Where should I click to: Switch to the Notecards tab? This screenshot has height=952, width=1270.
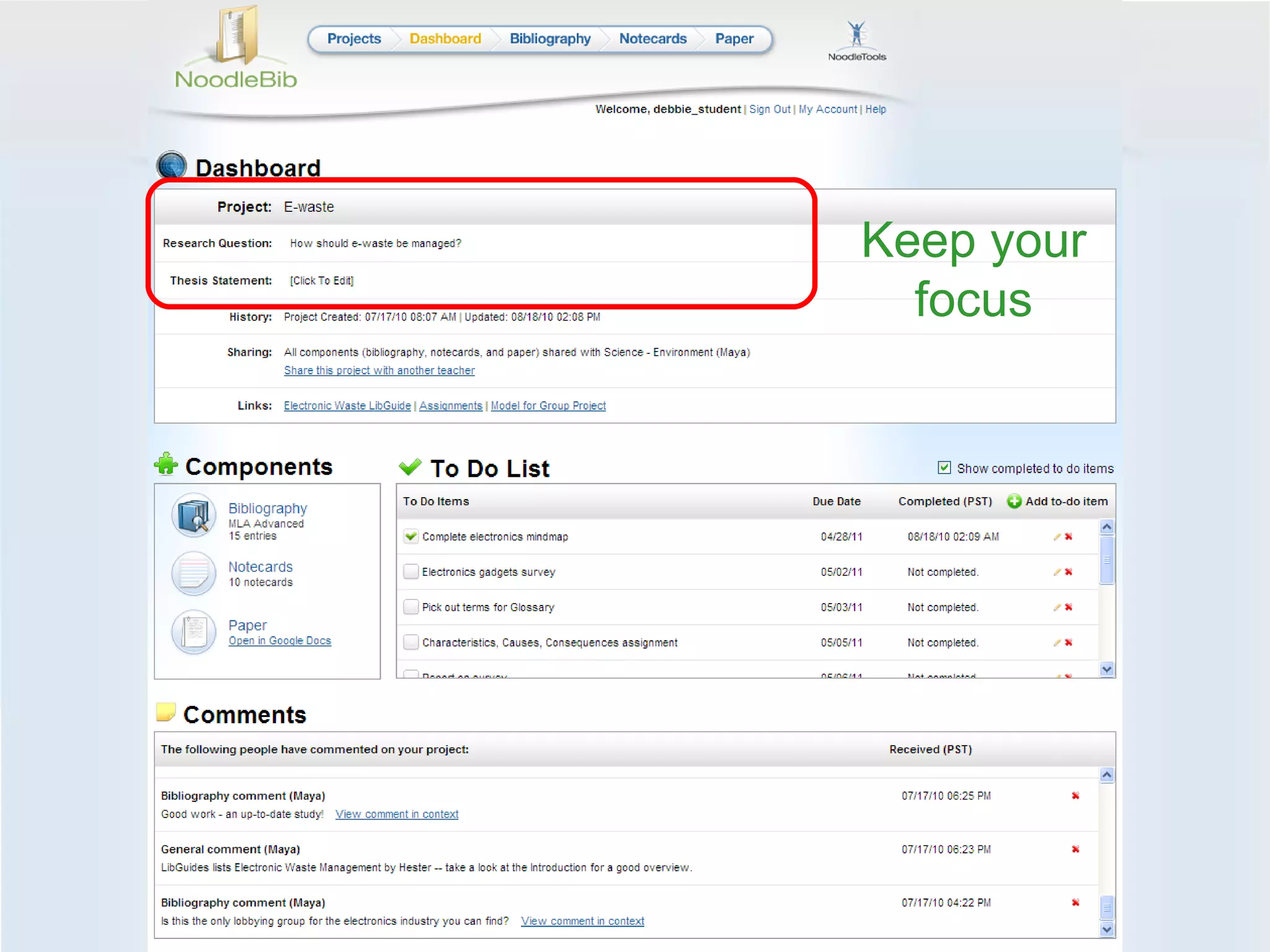652,39
